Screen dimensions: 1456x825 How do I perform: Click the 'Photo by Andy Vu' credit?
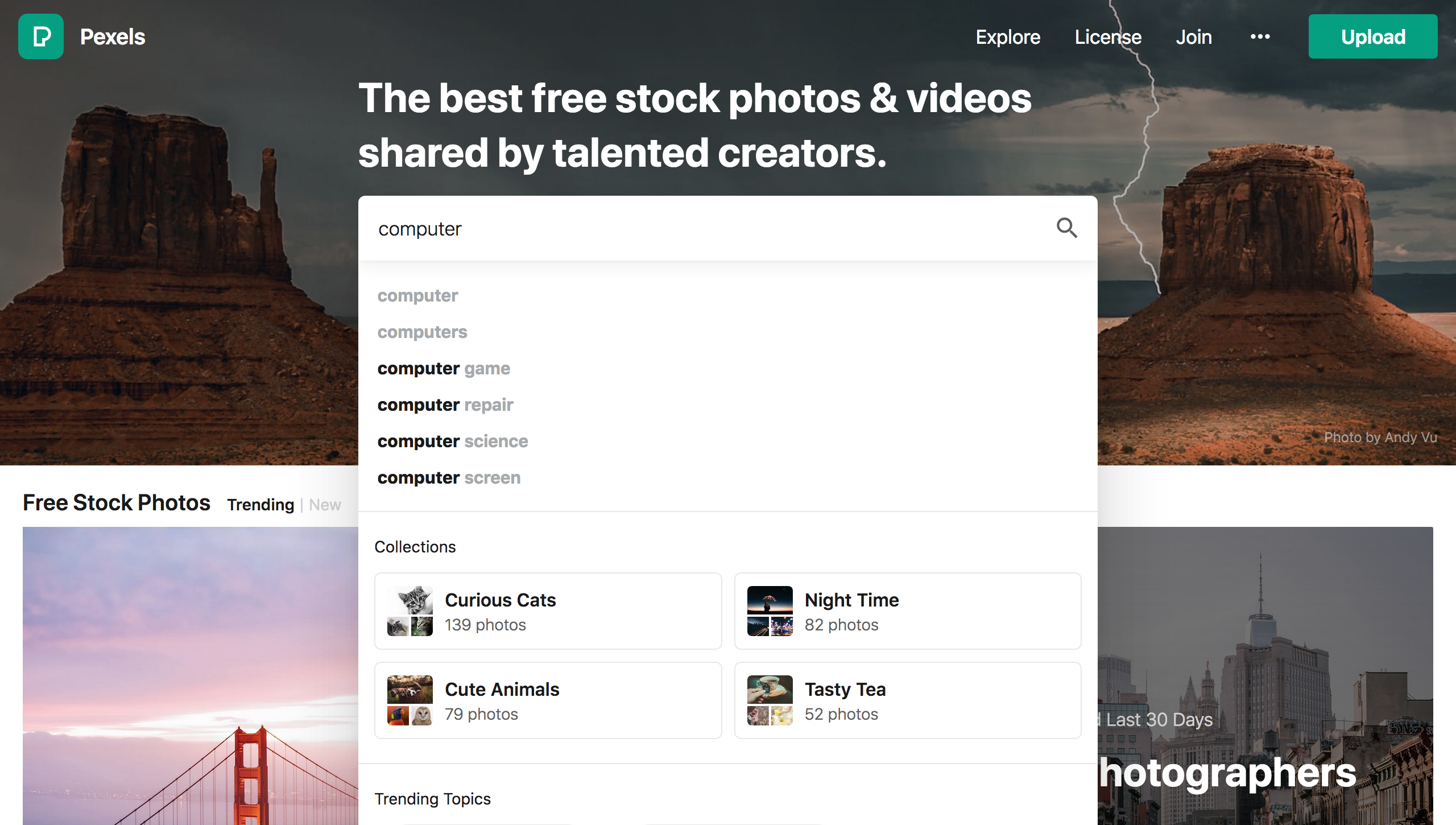[x=1380, y=437]
